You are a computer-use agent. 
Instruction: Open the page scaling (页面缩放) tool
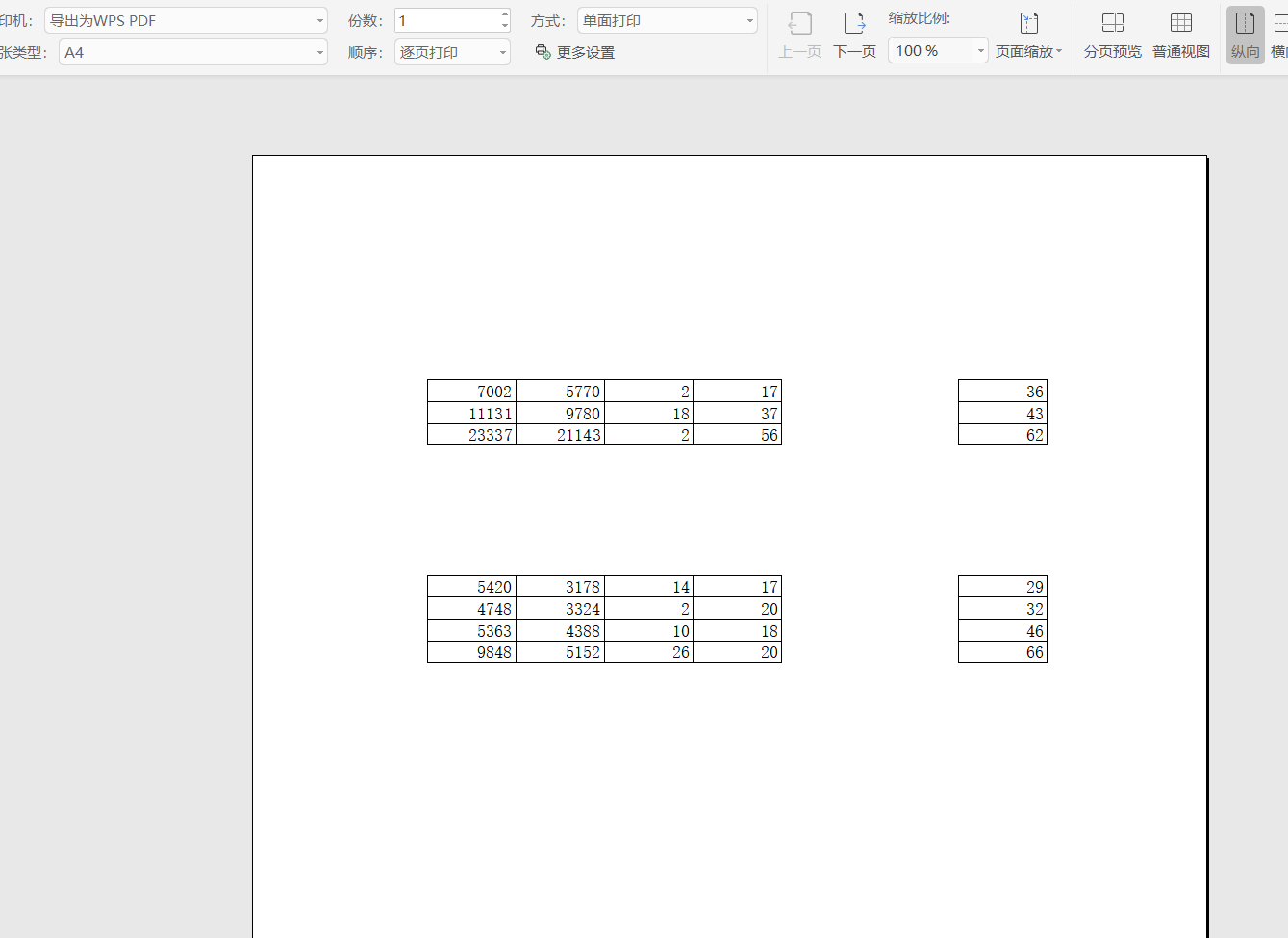coord(1028,35)
